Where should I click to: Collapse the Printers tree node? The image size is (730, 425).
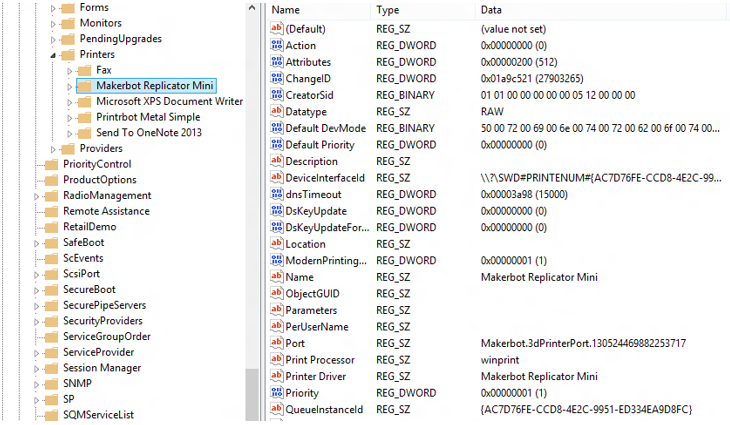coord(53,55)
